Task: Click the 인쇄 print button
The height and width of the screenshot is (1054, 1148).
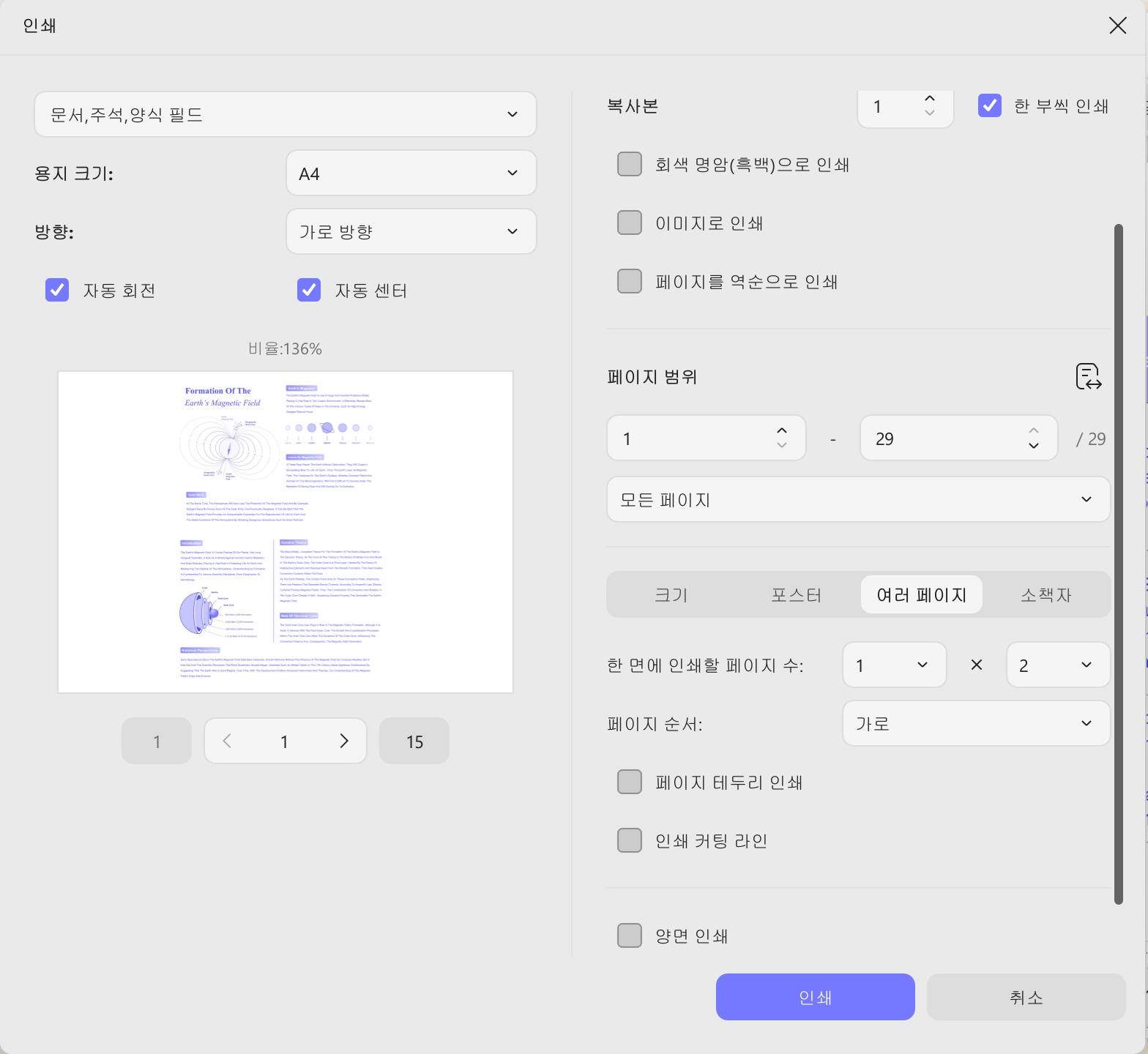Action: [x=816, y=997]
